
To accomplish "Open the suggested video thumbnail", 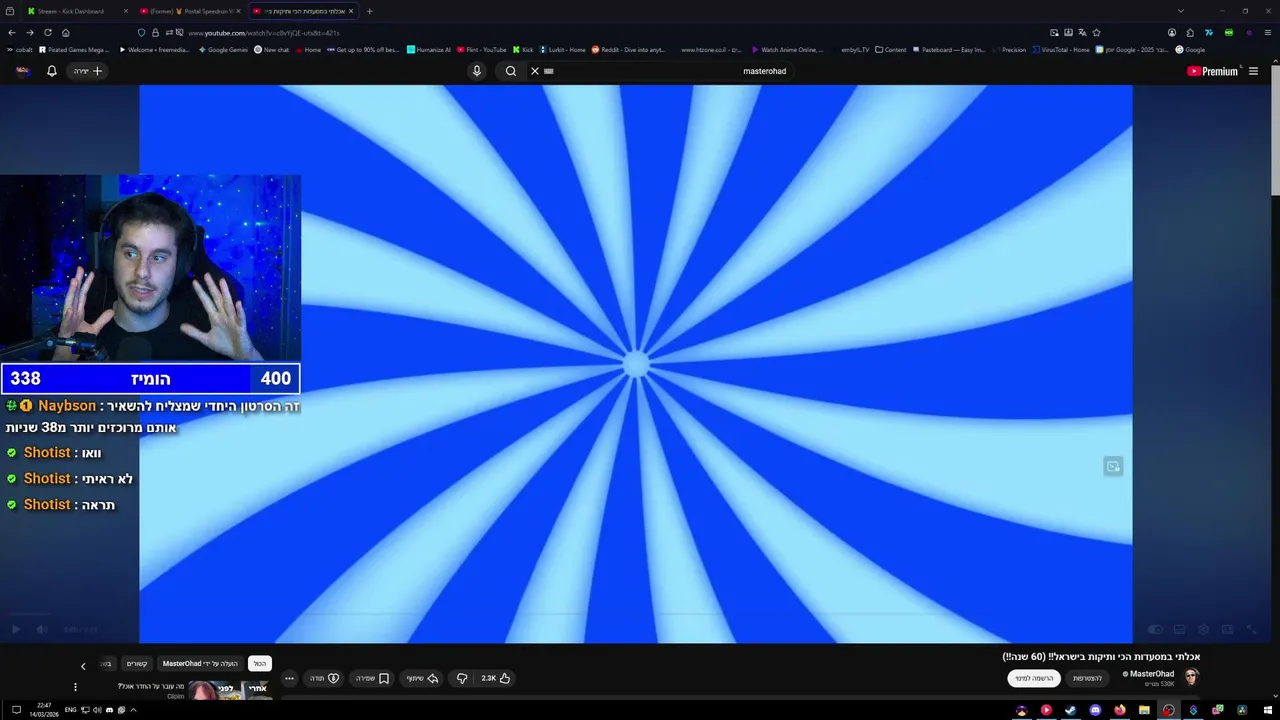I will pyautogui.click(x=229, y=690).
